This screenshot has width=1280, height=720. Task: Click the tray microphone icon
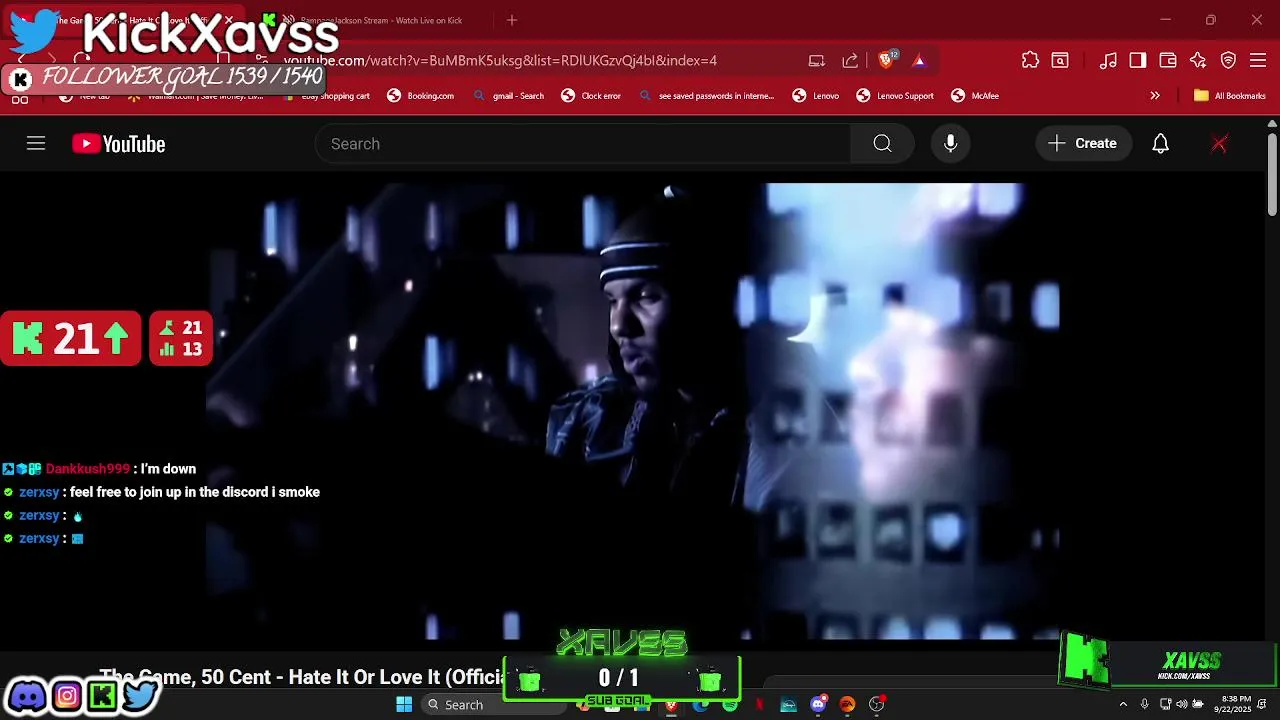(x=1144, y=705)
